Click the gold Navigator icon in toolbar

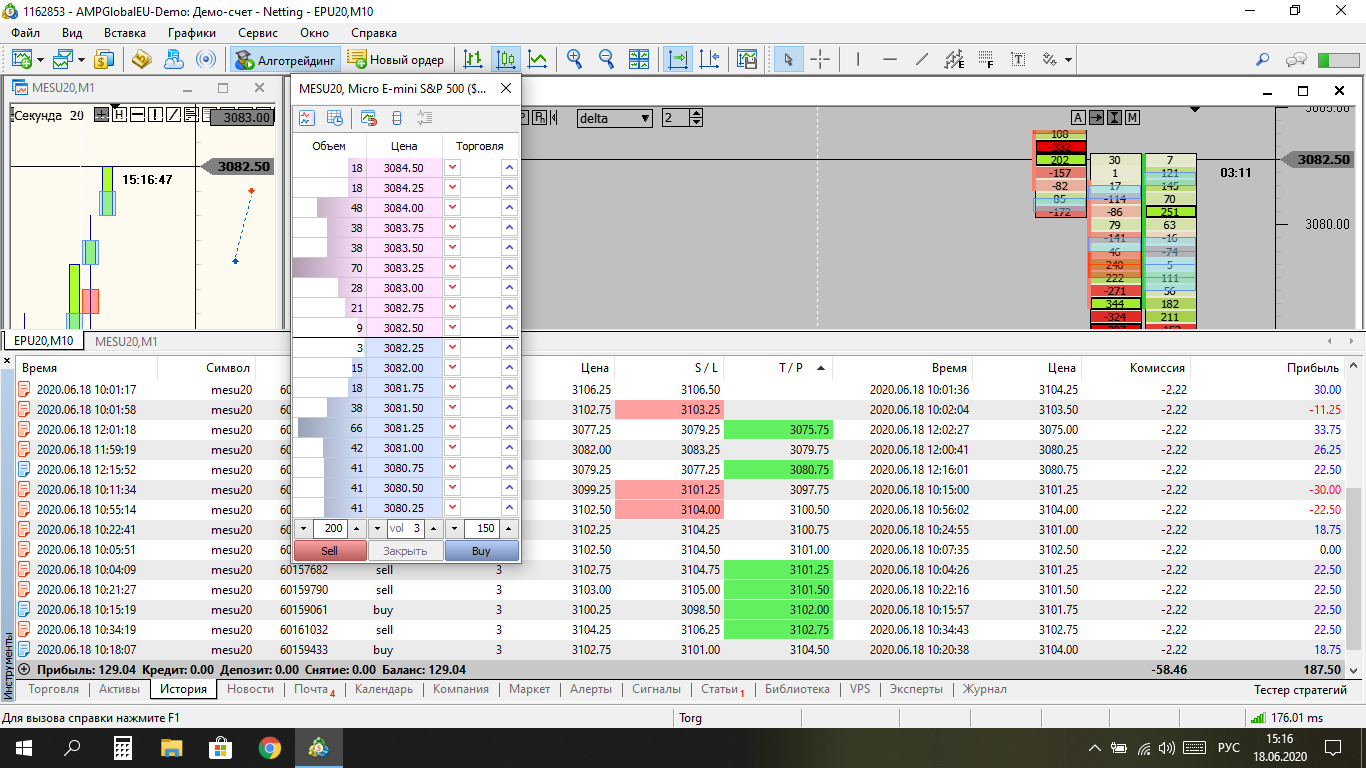[141, 59]
